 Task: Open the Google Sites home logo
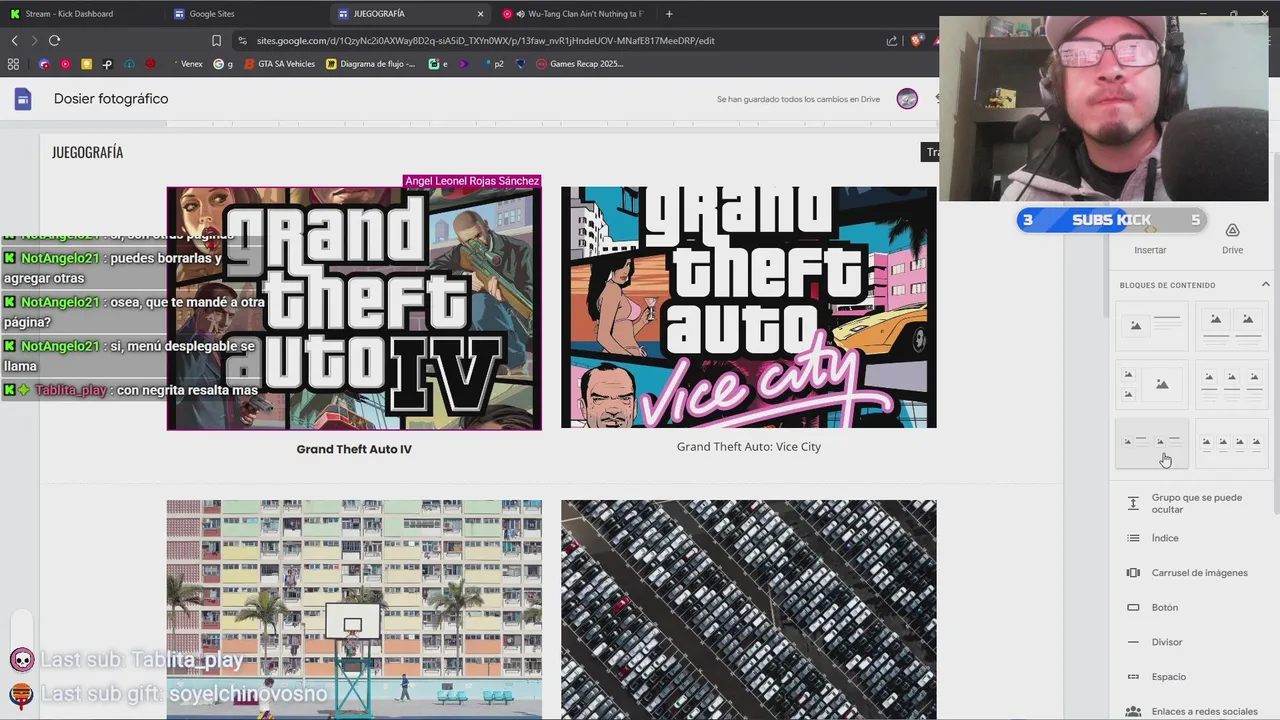(23, 99)
